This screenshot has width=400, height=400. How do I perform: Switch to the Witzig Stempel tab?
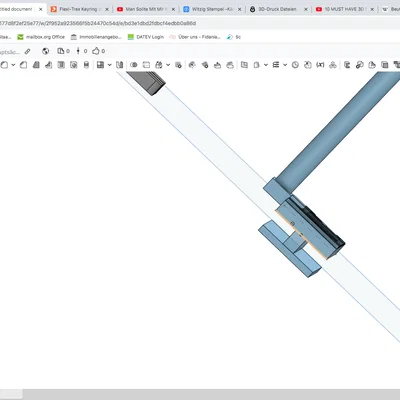(211, 9)
